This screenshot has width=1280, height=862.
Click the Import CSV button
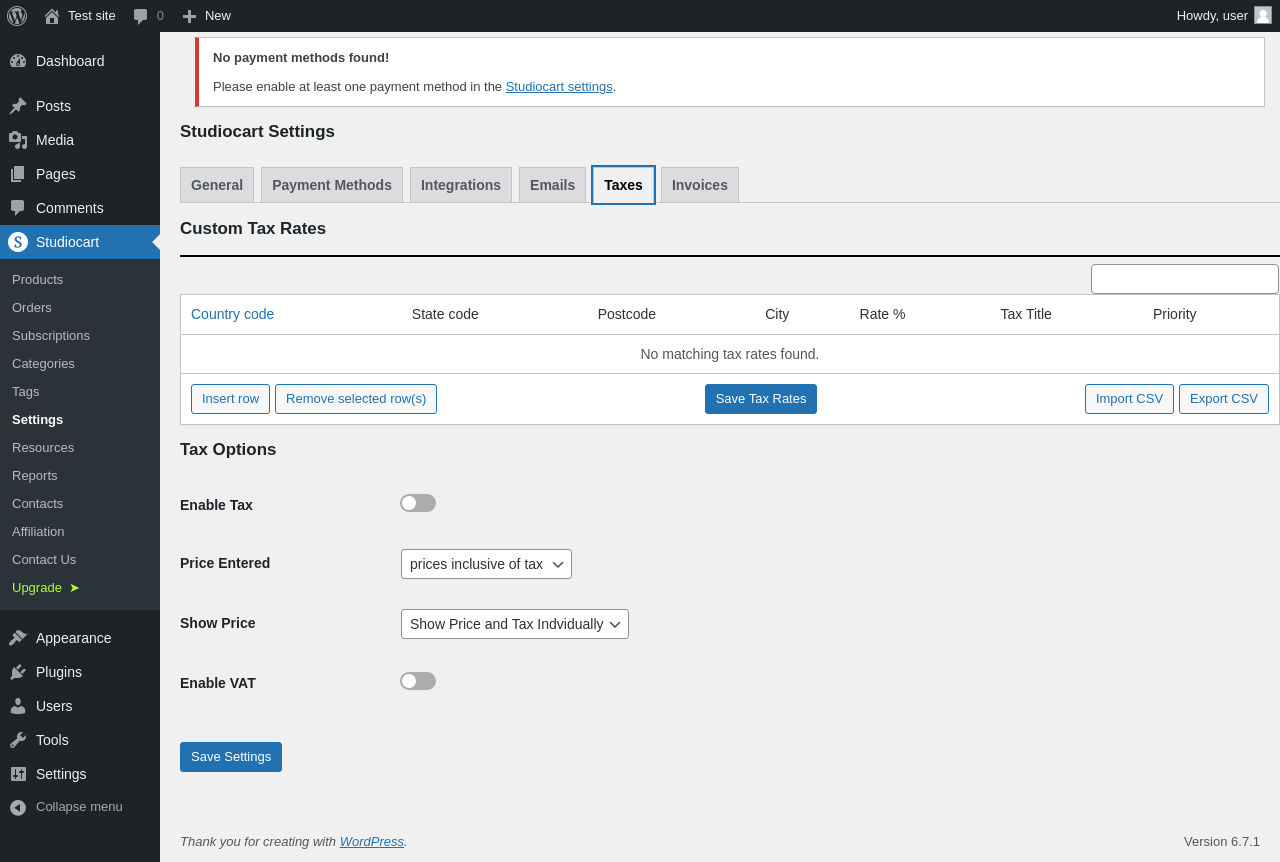point(1129,399)
